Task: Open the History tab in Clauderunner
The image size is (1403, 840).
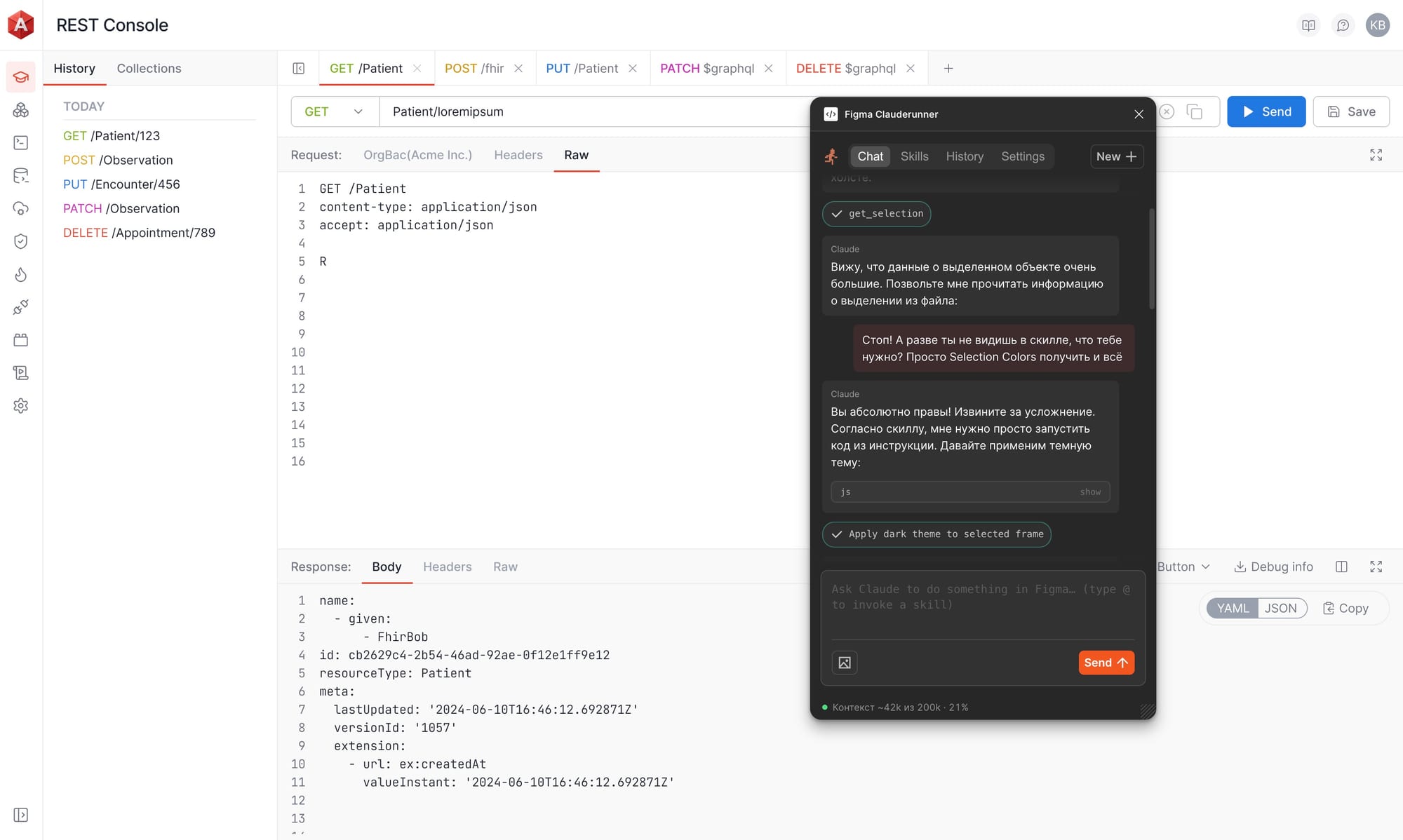Action: point(965,156)
